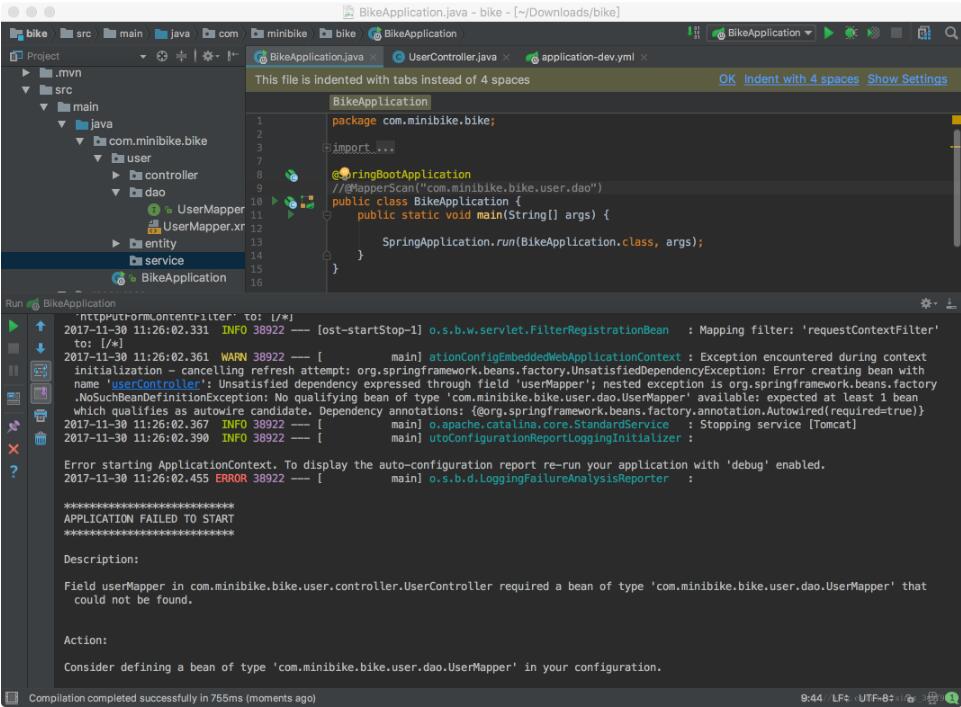Click the up arrow to go up the stack trace
Screen dimensions: 961x707
(x=40, y=326)
